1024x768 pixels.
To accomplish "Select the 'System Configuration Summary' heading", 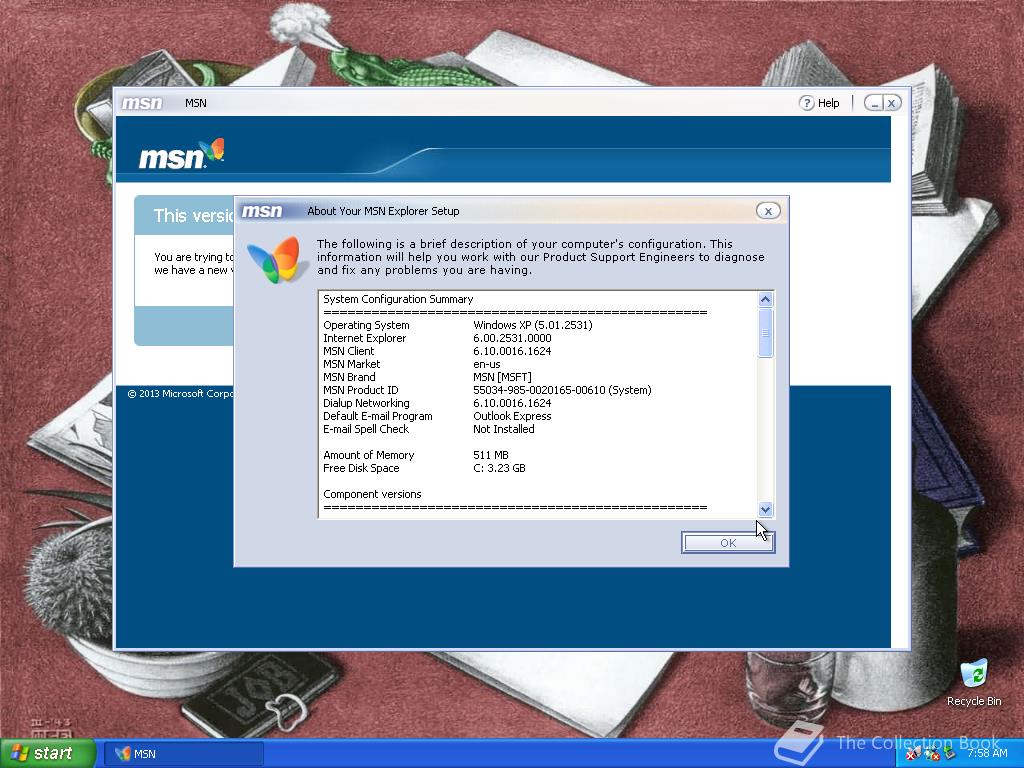I will 398,299.
